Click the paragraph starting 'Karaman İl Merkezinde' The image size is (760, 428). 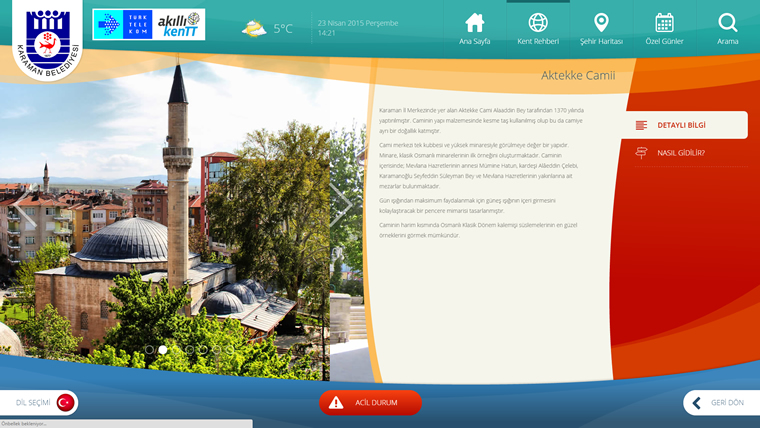coord(481,120)
